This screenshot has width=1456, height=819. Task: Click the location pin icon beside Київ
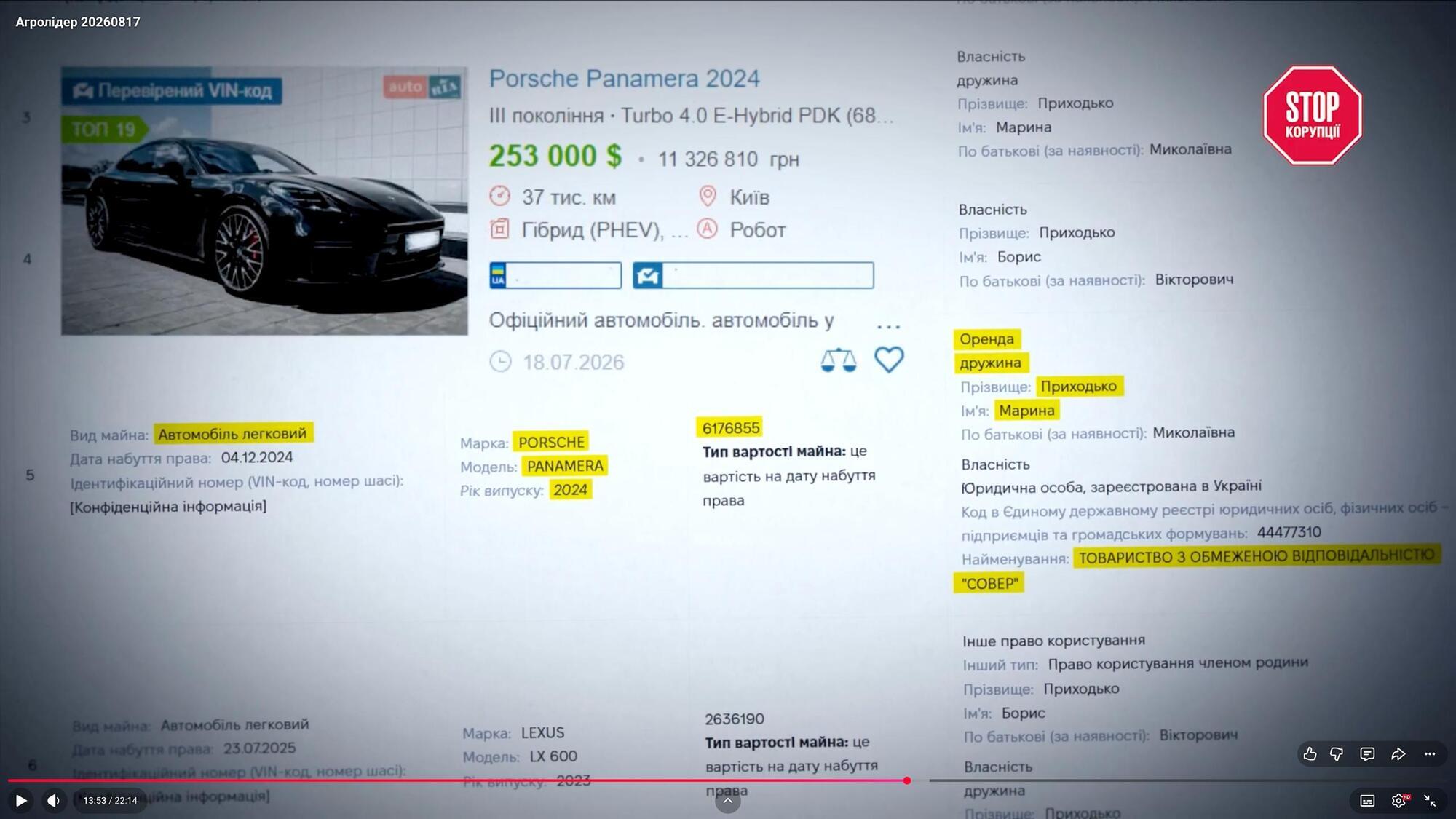(x=707, y=196)
